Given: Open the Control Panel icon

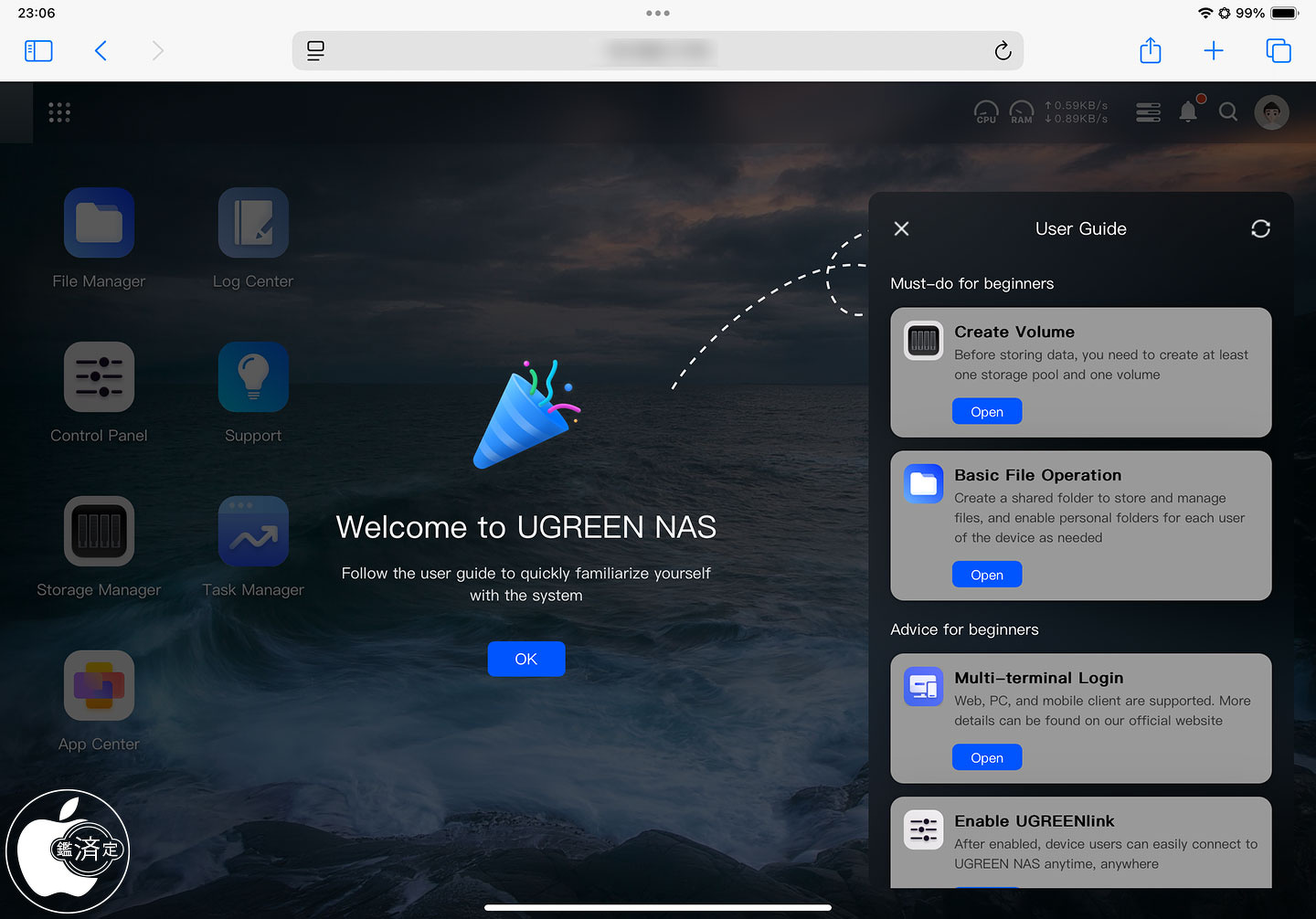Looking at the screenshot, I should coord(99,377).
